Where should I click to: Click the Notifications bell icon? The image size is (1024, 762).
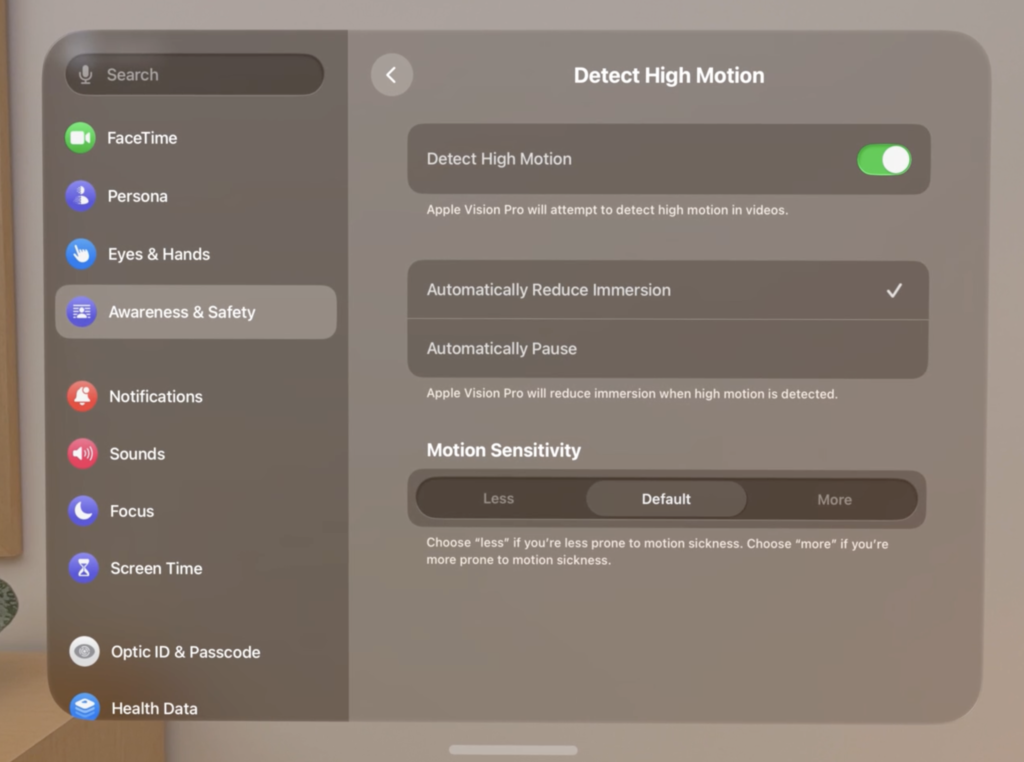click(82, 396)
